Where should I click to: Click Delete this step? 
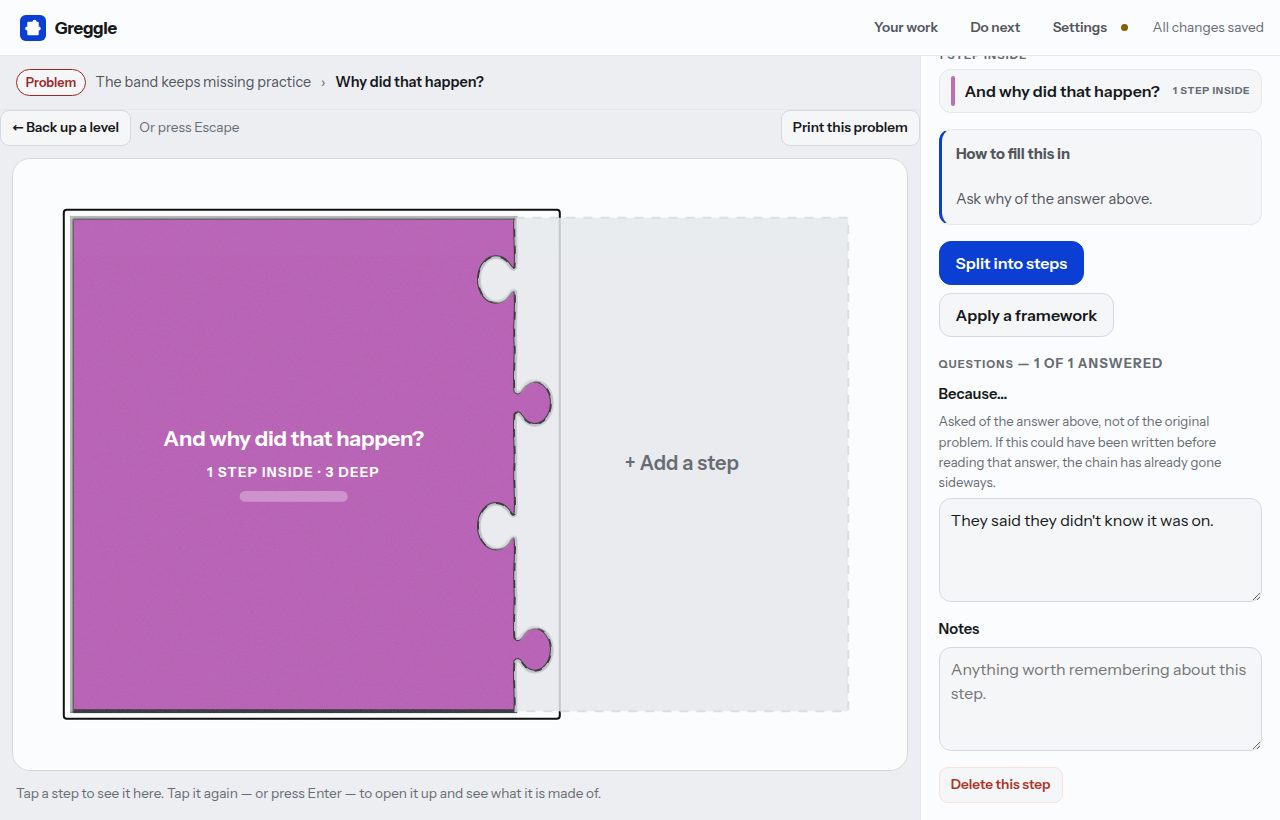coord(1000,784)
